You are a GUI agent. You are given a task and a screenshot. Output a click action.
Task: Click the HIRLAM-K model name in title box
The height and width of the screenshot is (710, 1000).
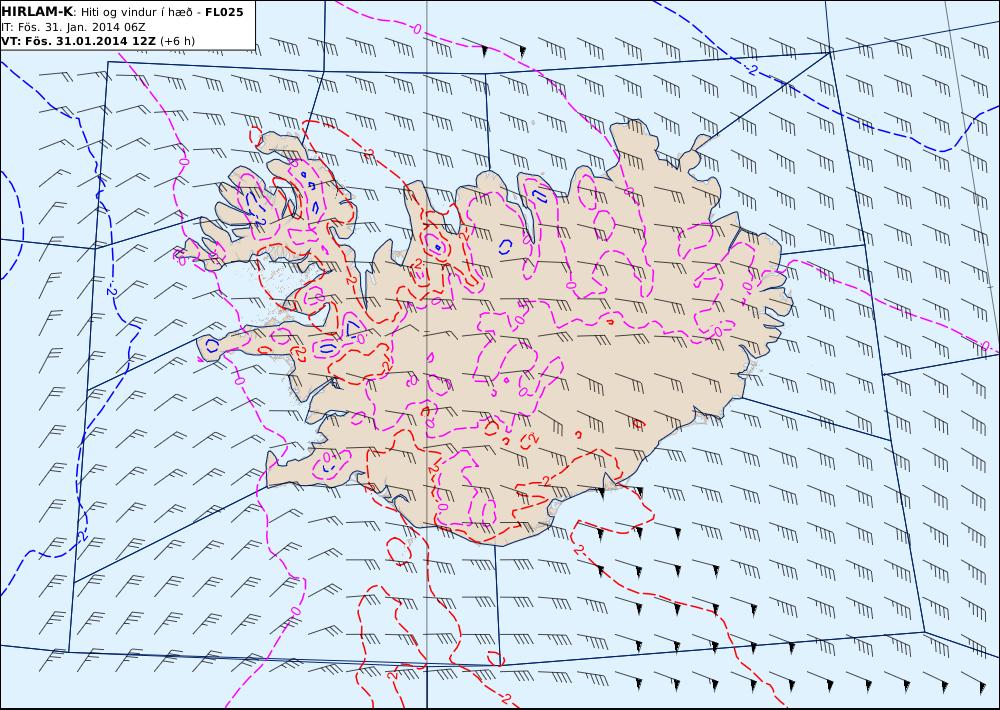[x=37, y=12]
